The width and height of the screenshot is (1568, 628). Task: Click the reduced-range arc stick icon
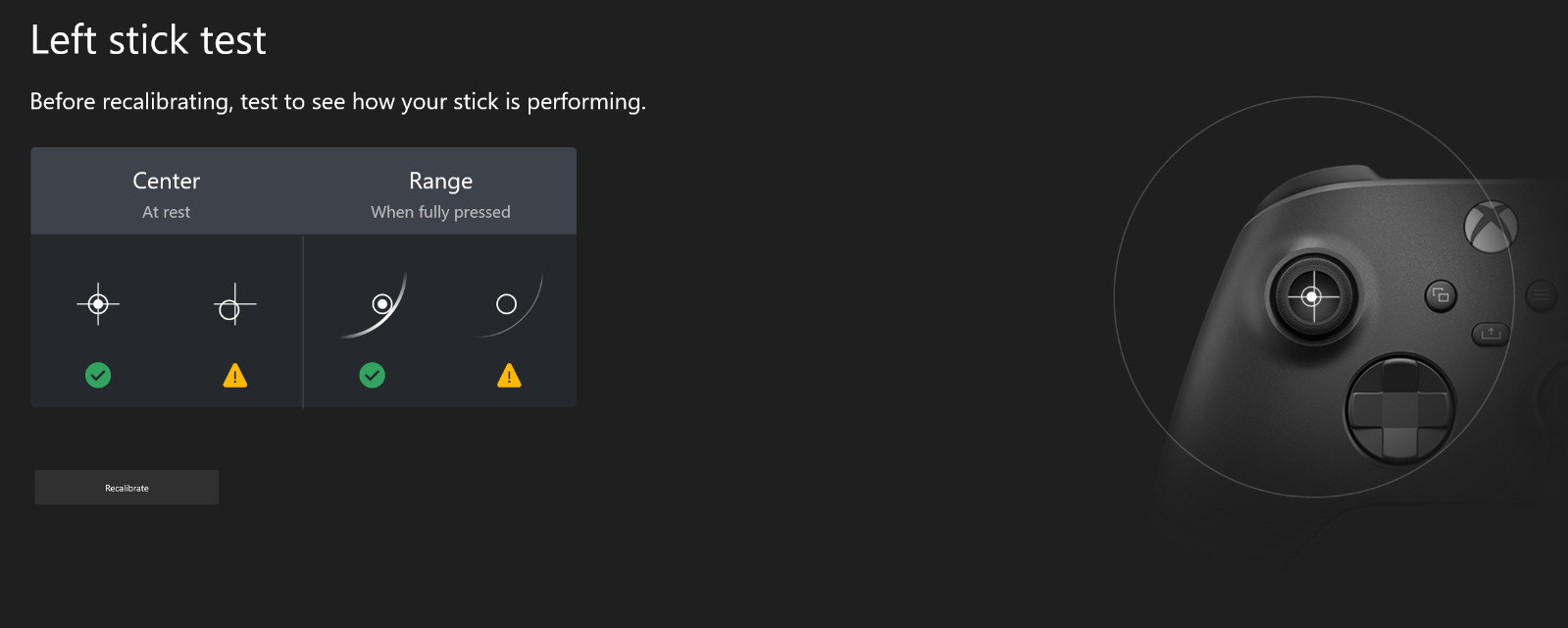click(x=511, y=305)
